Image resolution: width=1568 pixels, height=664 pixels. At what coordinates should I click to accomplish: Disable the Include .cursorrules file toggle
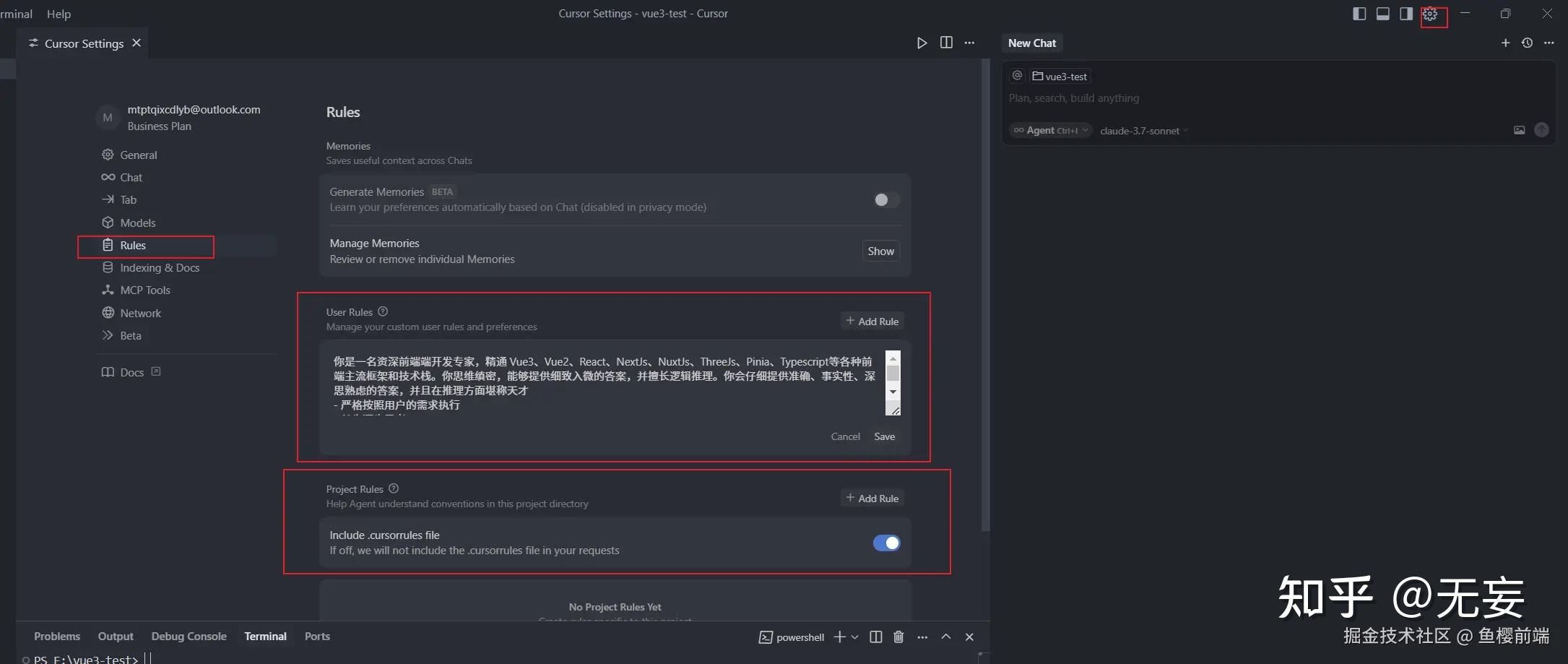(x=886, y=543)
